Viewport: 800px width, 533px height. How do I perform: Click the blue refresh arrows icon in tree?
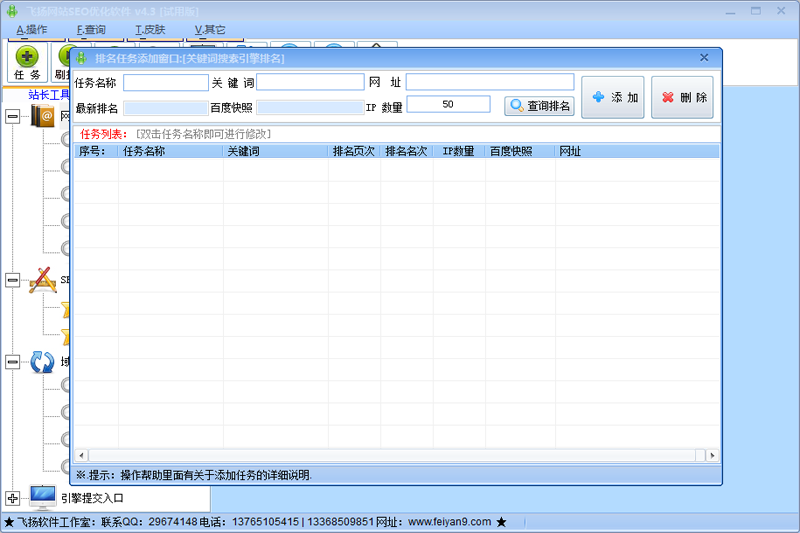click(x=42, y=362)
